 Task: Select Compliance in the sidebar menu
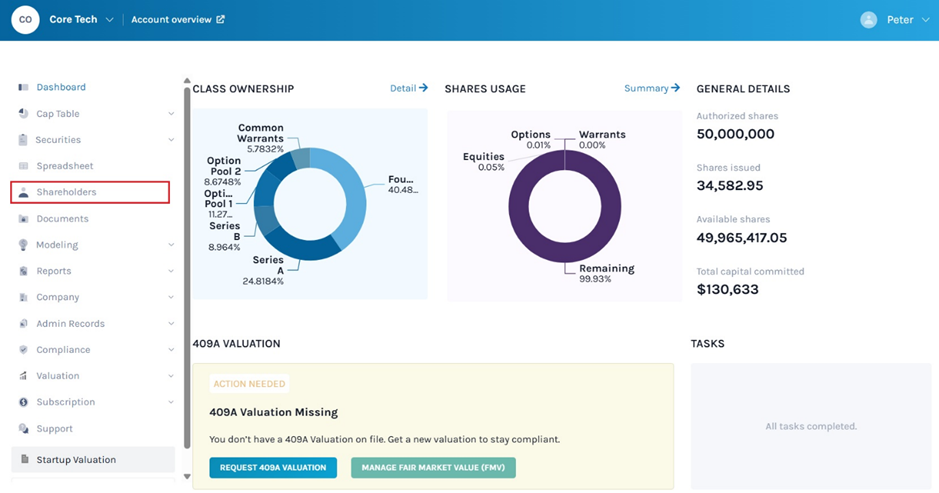pos(63,350)
